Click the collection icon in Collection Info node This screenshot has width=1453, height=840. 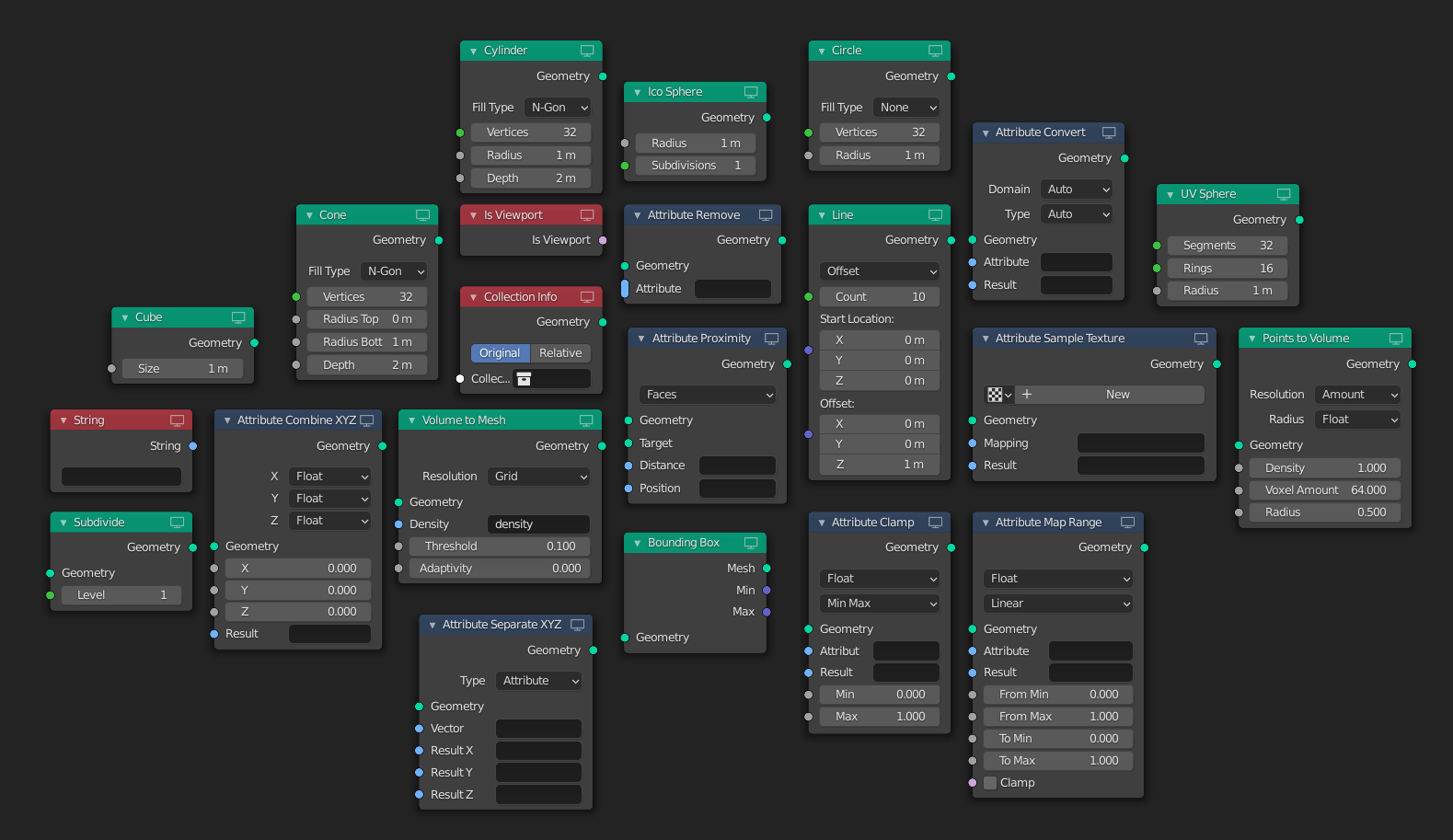click(x=524, y=379)
